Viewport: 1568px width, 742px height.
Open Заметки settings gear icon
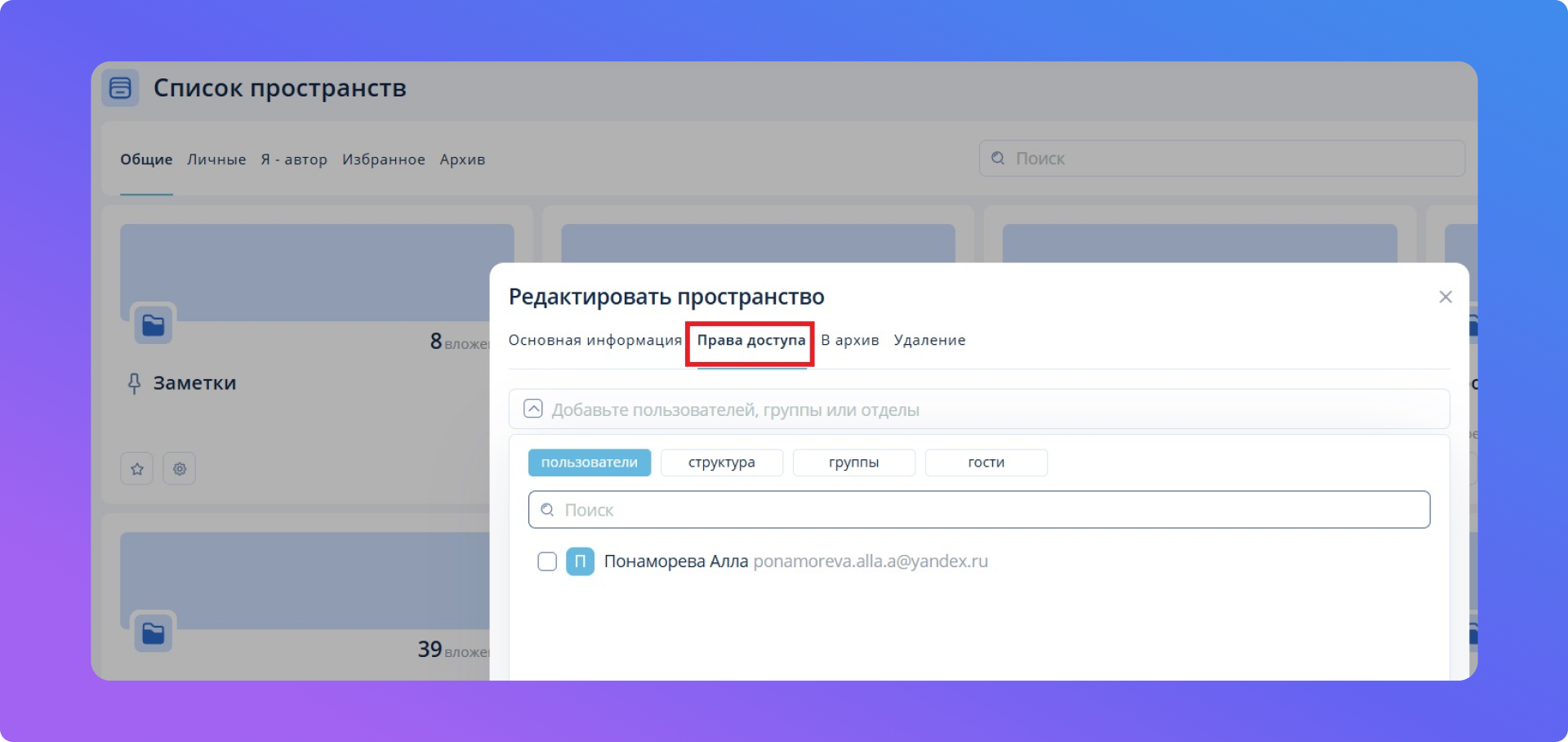(180, 469)
